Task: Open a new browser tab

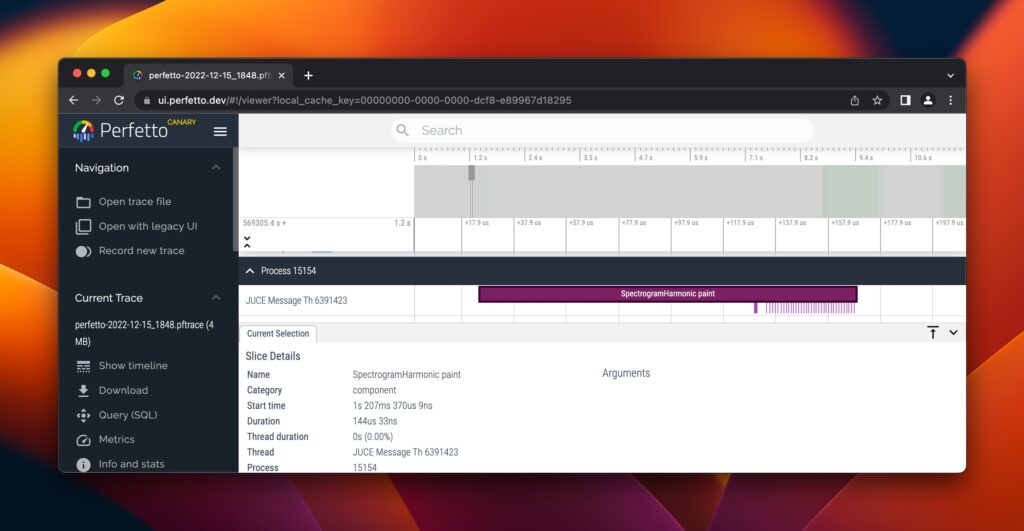Action: pos(308,76)
